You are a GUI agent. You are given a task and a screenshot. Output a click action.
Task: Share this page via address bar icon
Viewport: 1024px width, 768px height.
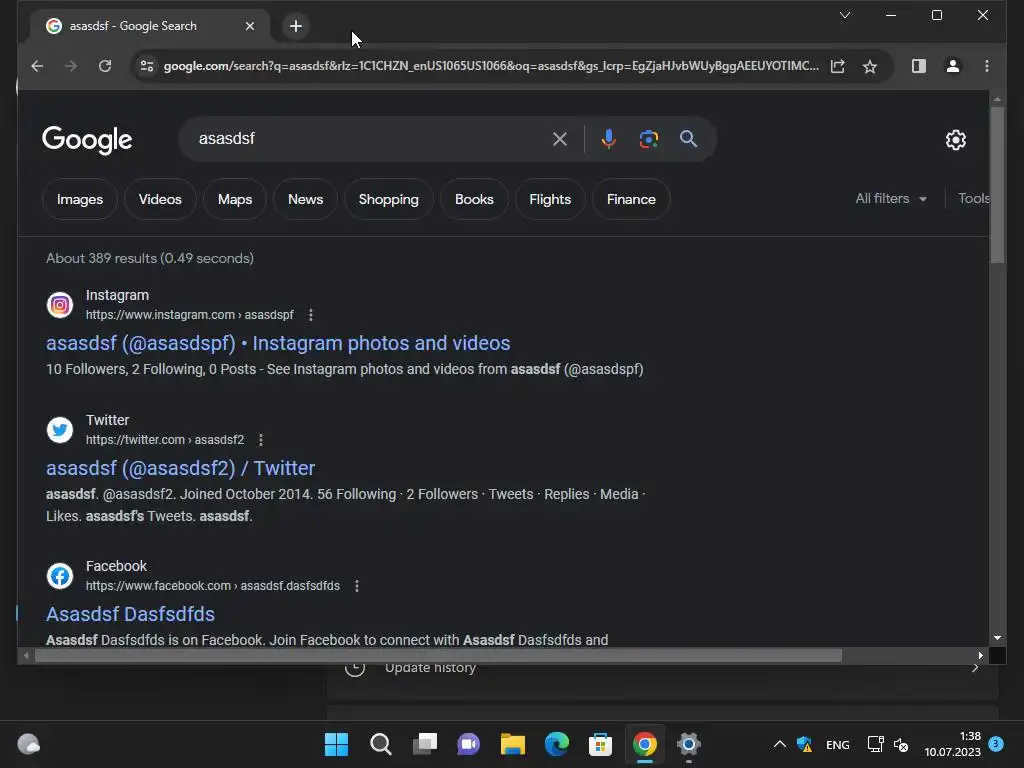pos(837,66)
